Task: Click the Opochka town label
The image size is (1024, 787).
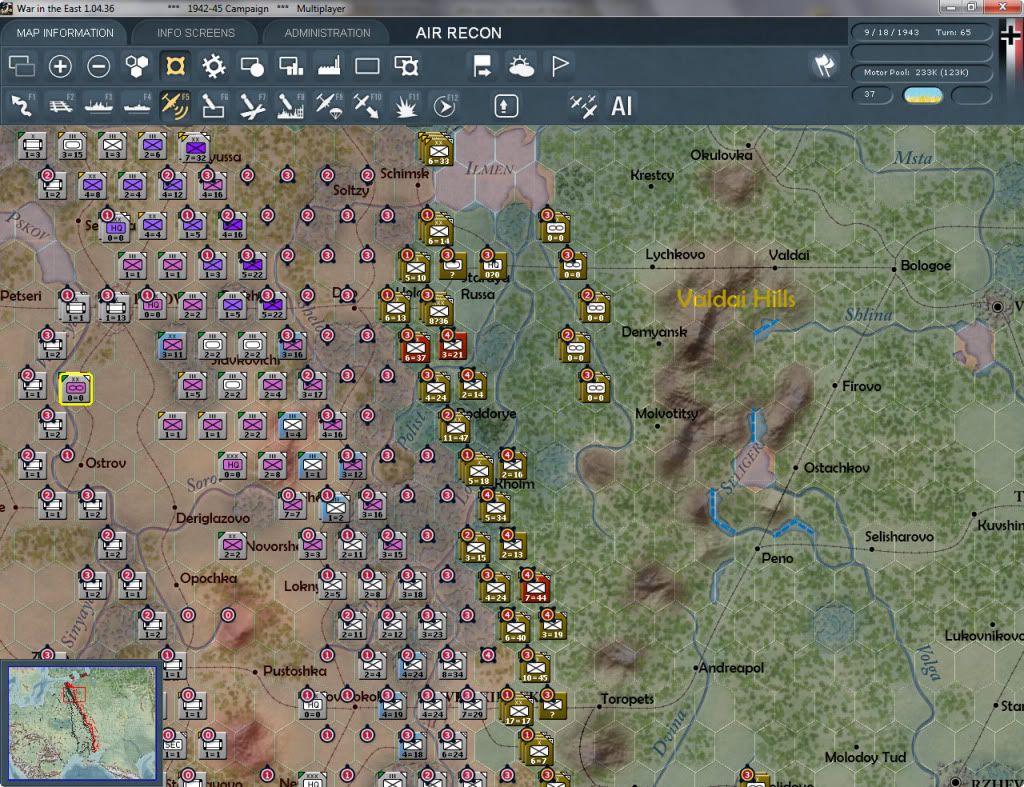Action: (x=208, y=579)
